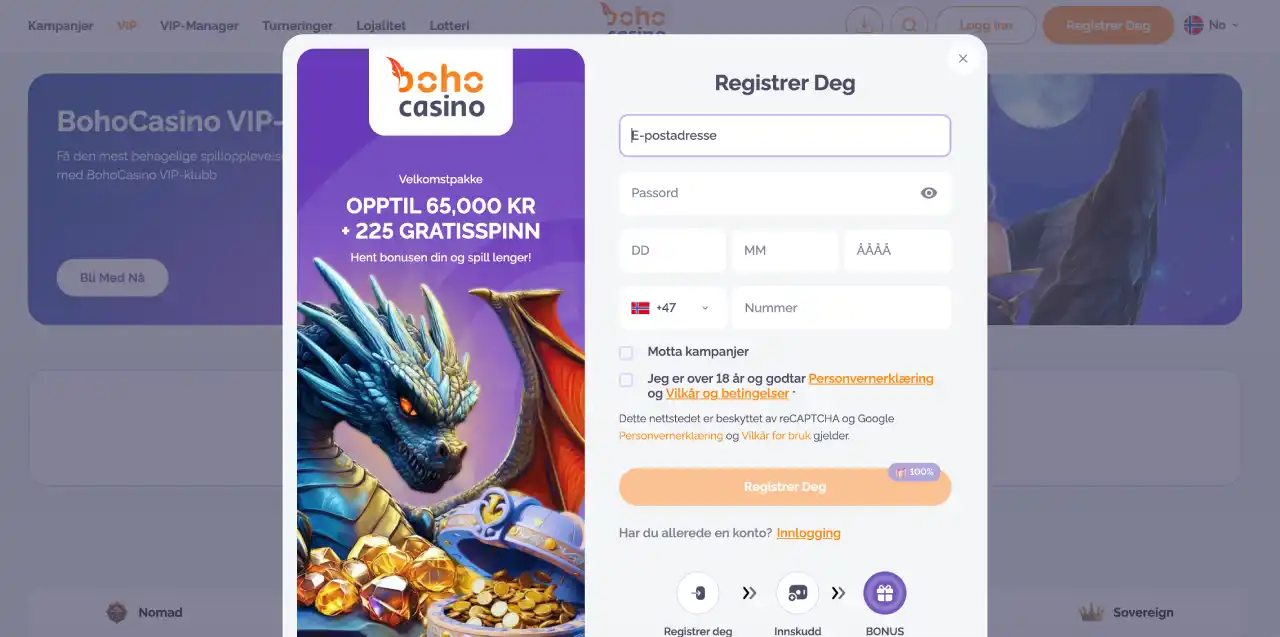Click the Innlogging link
This screenshot has width=1280, height=637.
[808, 533]
